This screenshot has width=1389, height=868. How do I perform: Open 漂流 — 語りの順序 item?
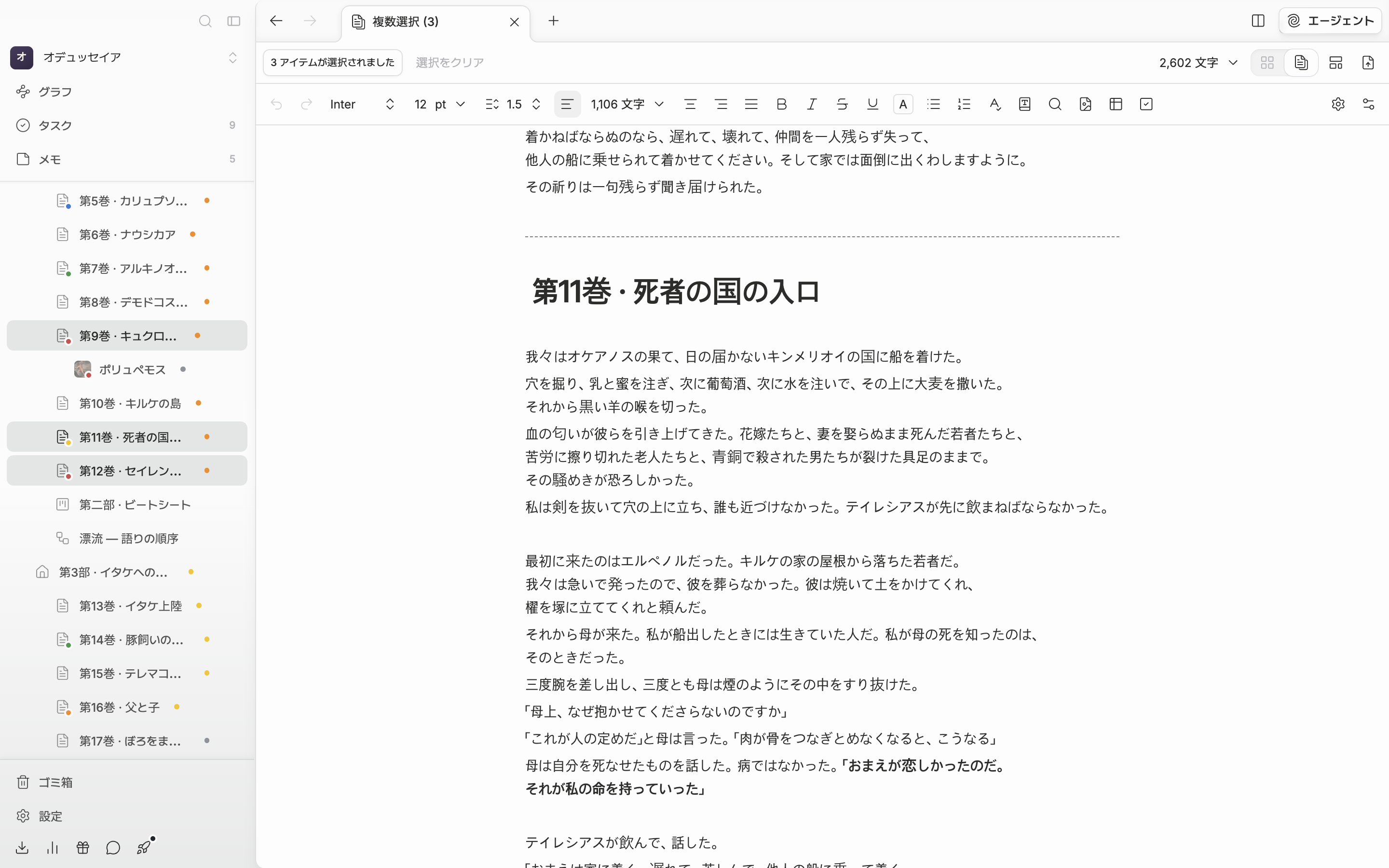[127, 538]
